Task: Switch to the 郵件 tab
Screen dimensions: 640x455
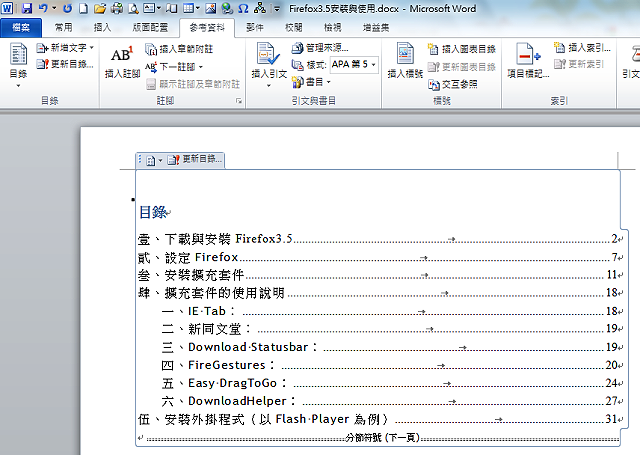Action: coord(255,27)
